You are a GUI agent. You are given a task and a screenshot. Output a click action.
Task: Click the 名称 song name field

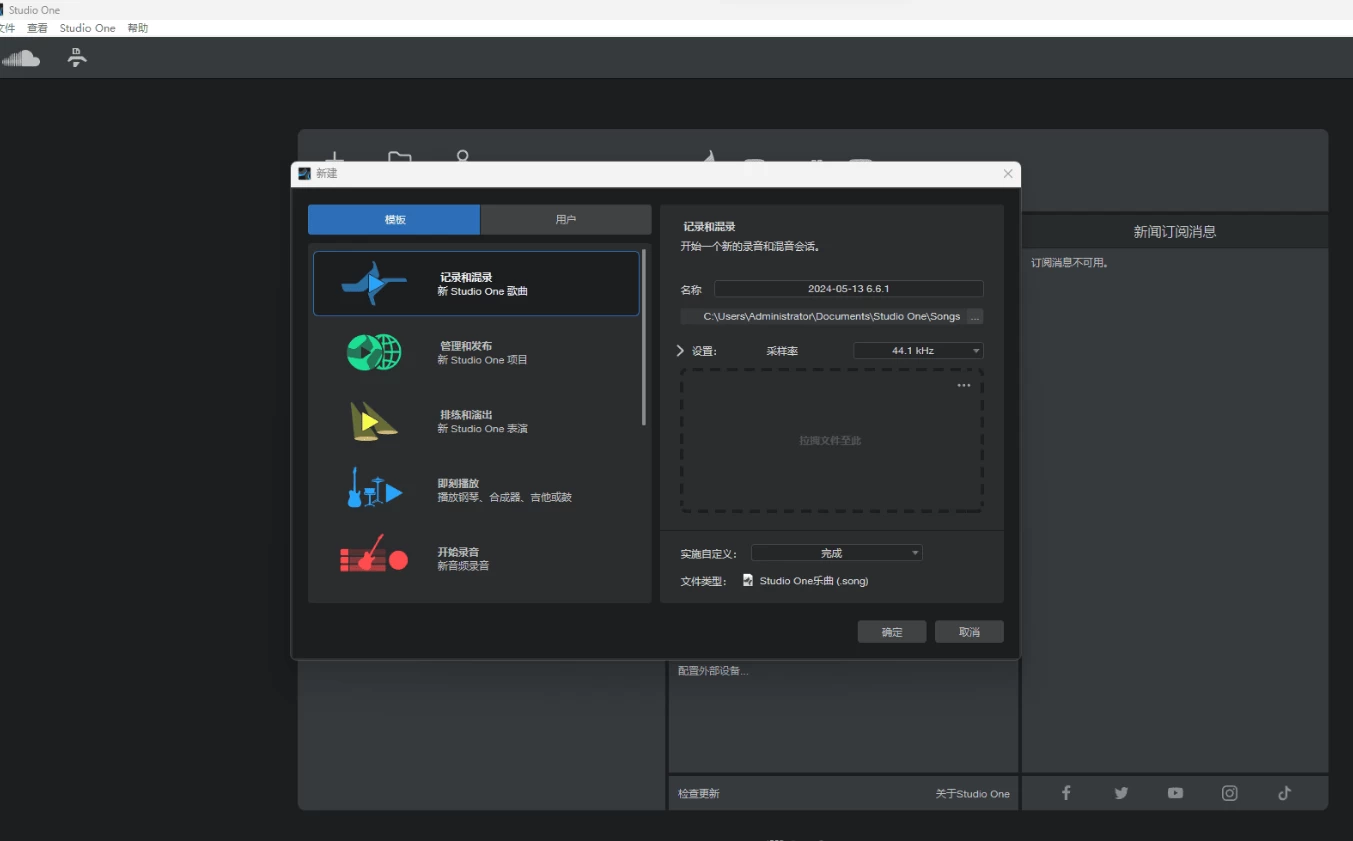click(848, 289)
